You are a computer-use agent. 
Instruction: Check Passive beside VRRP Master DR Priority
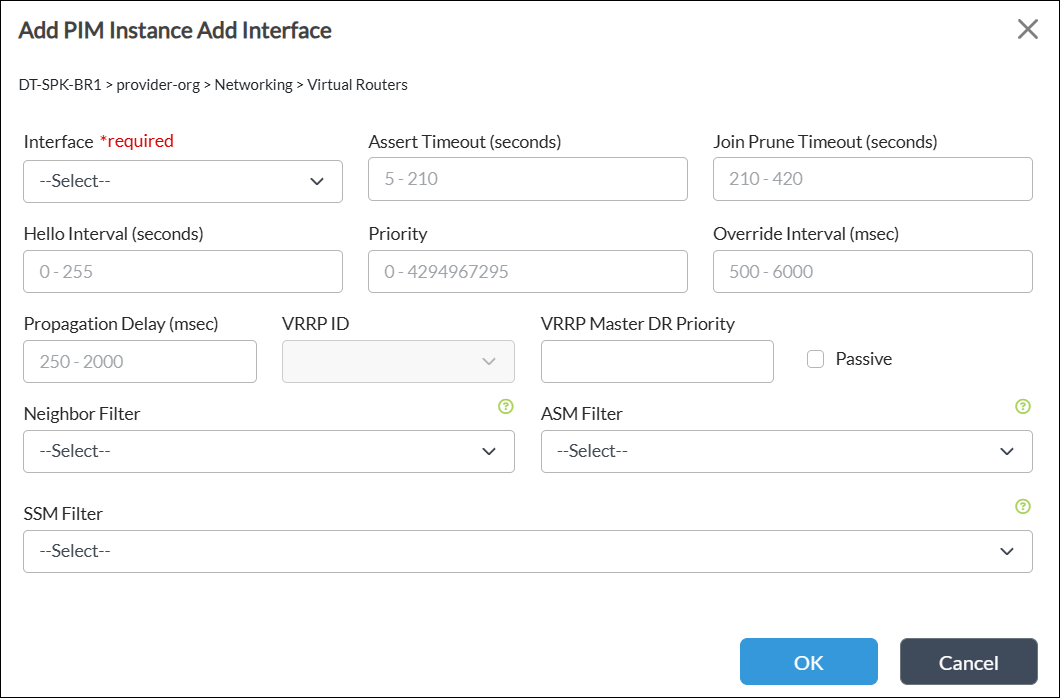(815, 358)
